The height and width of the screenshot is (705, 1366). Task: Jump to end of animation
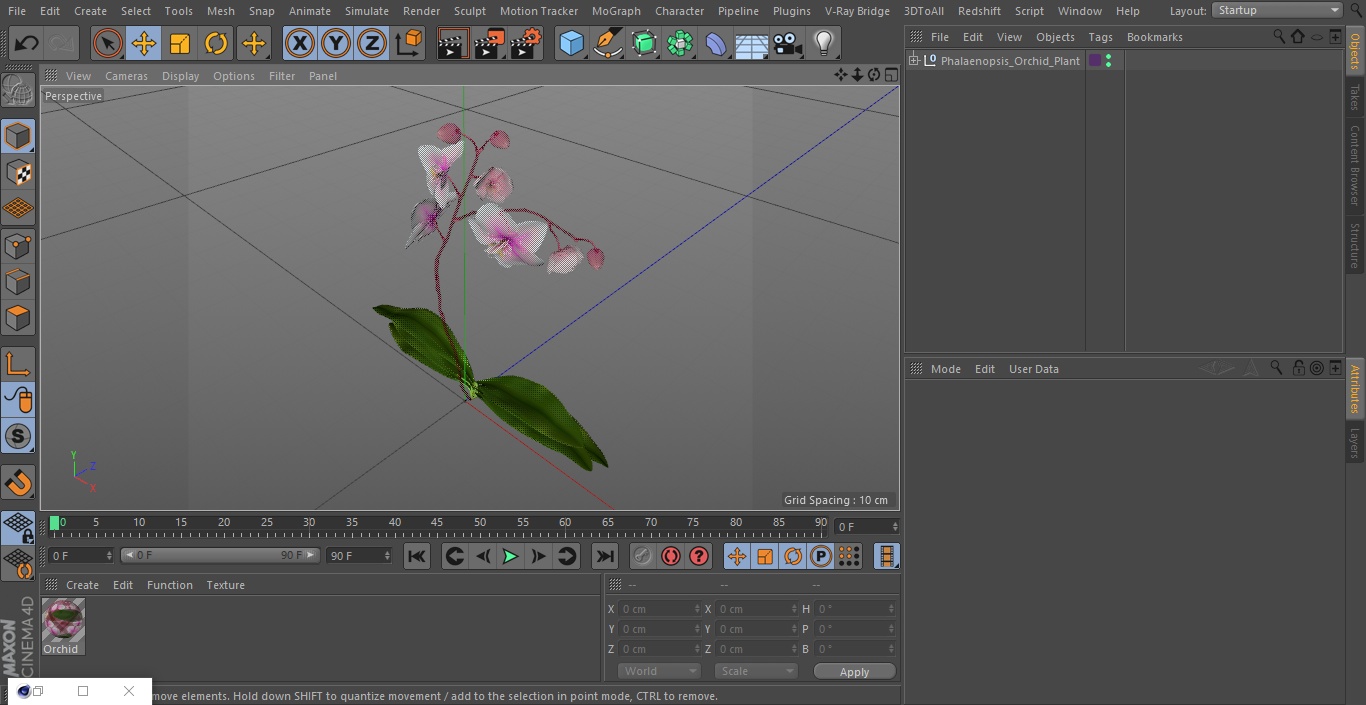605,556
